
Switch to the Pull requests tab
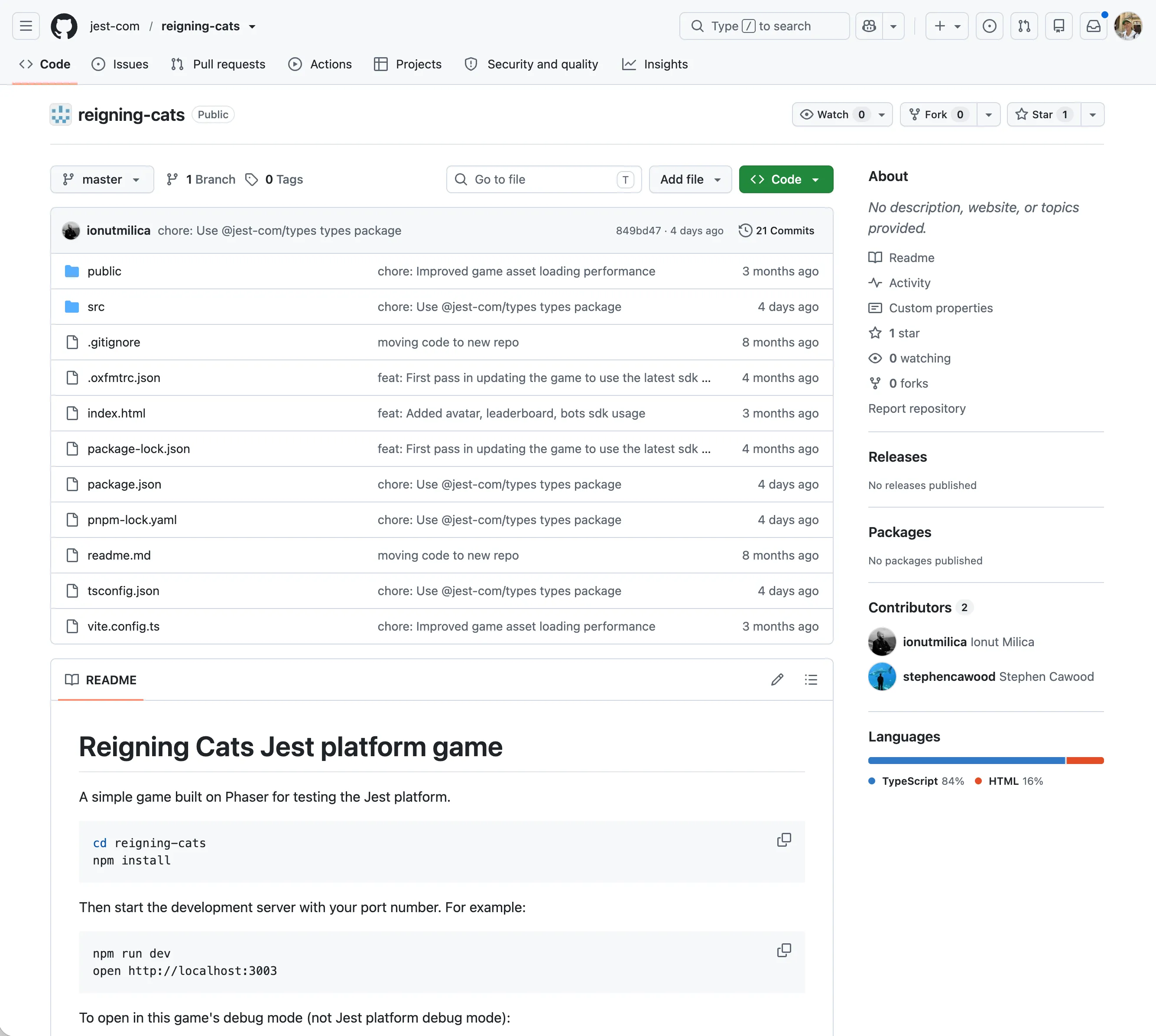tap(218, 65)
